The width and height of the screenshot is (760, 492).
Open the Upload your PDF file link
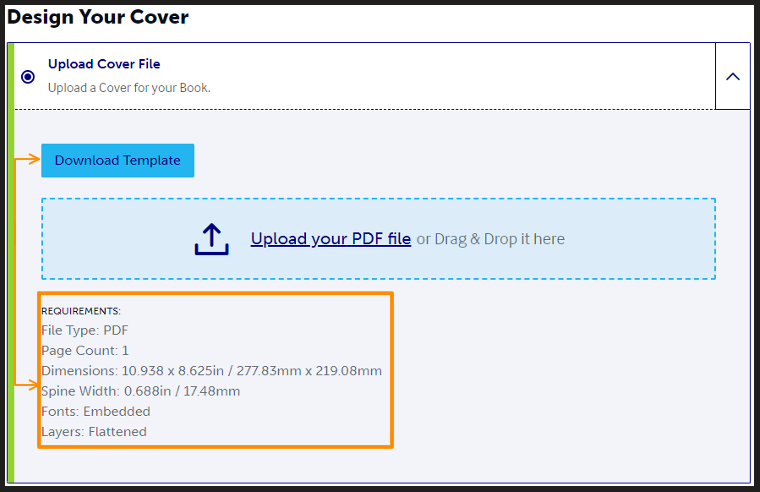331,239
